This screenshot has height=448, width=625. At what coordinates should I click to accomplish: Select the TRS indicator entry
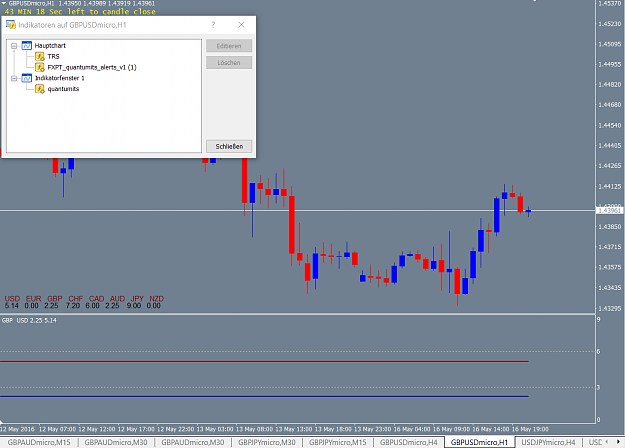(x=53, y=57)
